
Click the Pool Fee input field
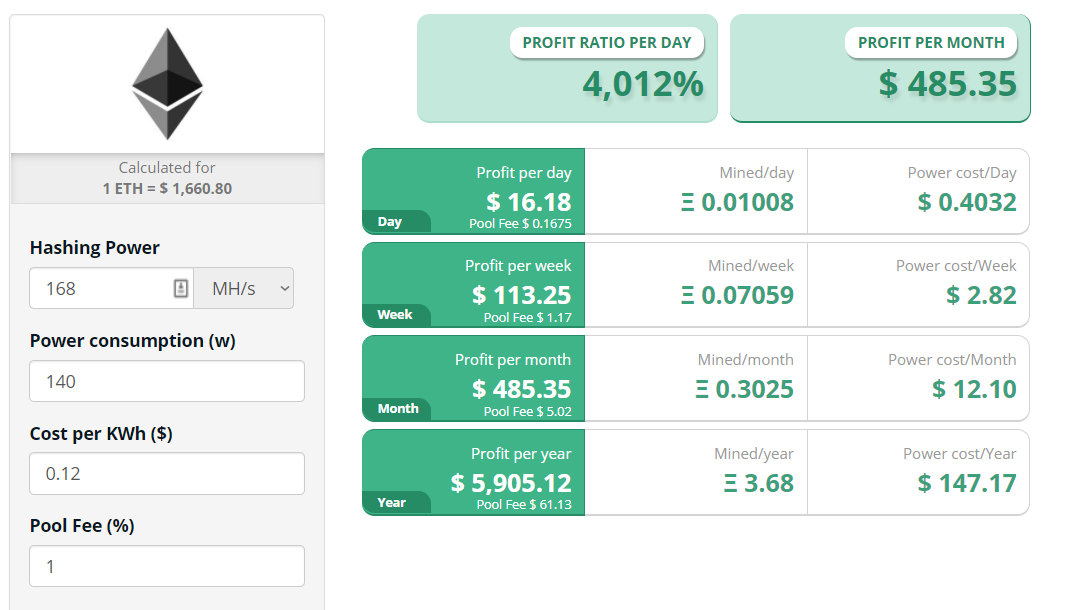[167, 566]
